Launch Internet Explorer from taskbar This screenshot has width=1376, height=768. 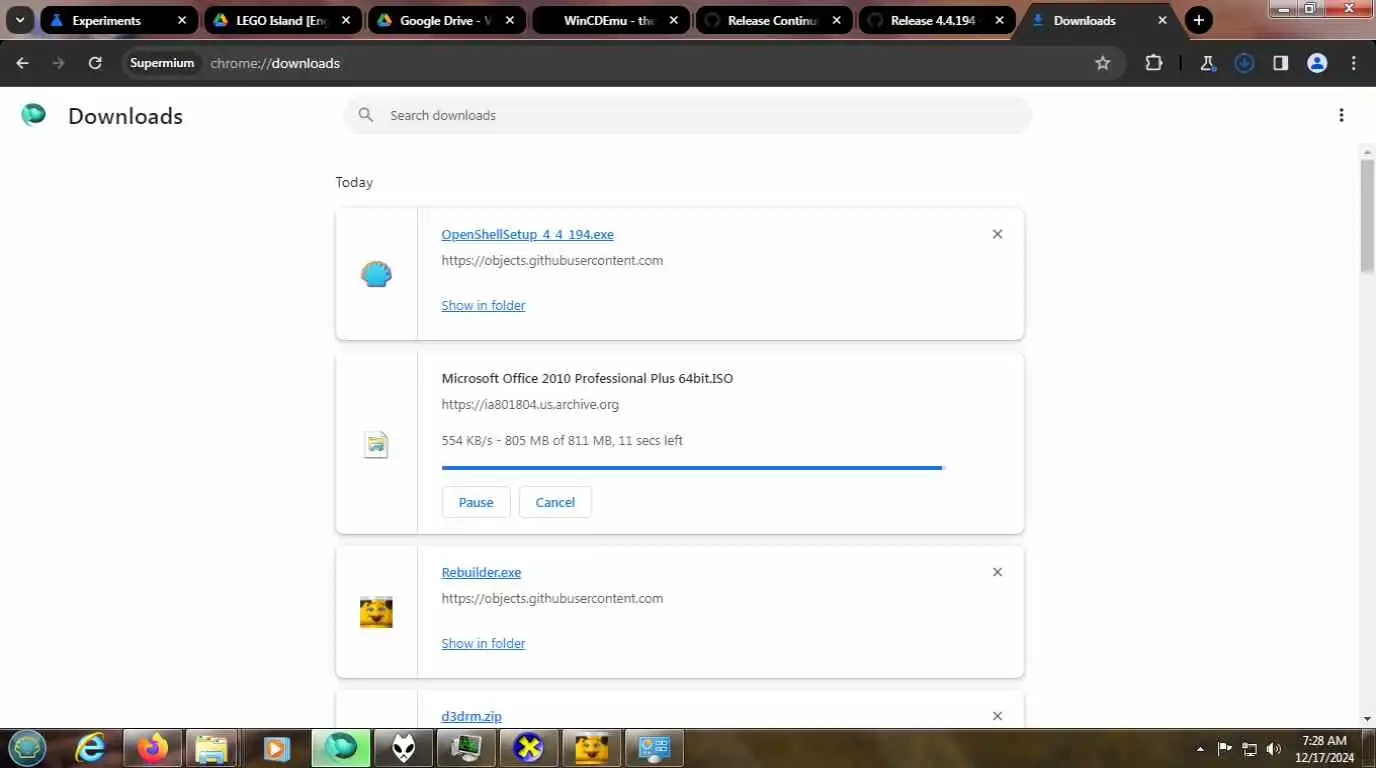(x=90, y=748)
